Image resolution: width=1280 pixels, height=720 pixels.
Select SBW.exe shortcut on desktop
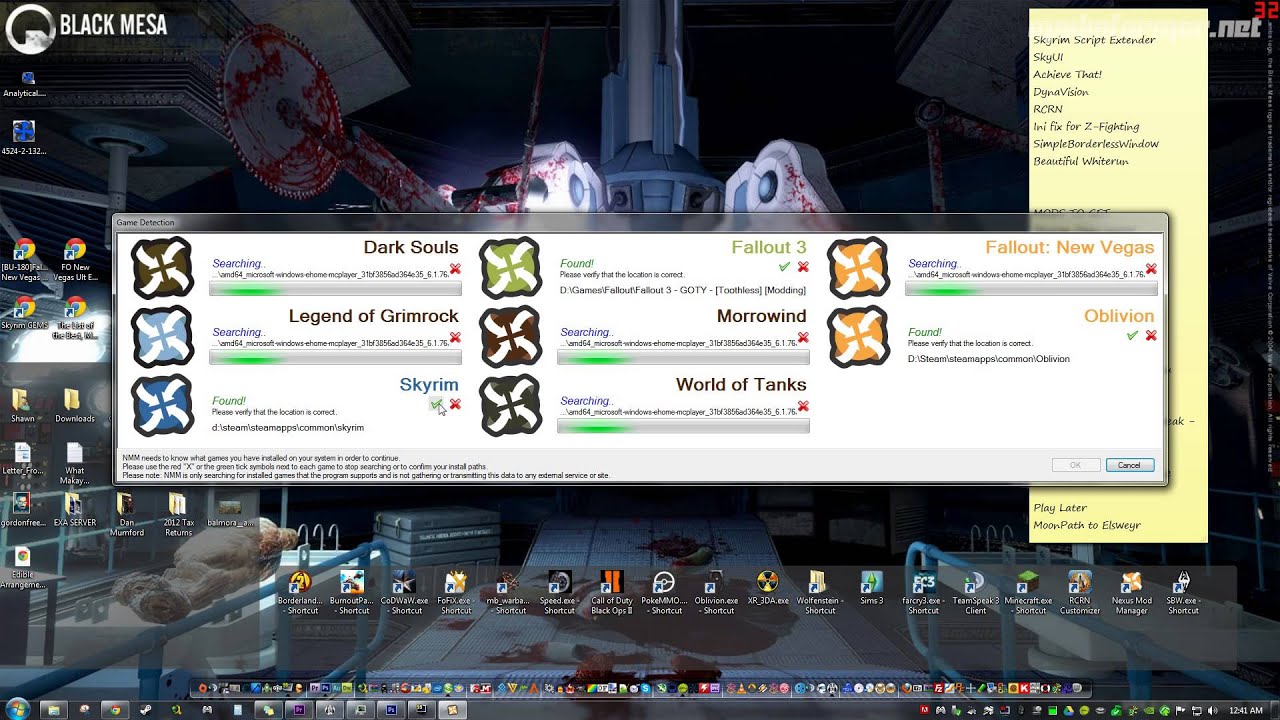1183,593
